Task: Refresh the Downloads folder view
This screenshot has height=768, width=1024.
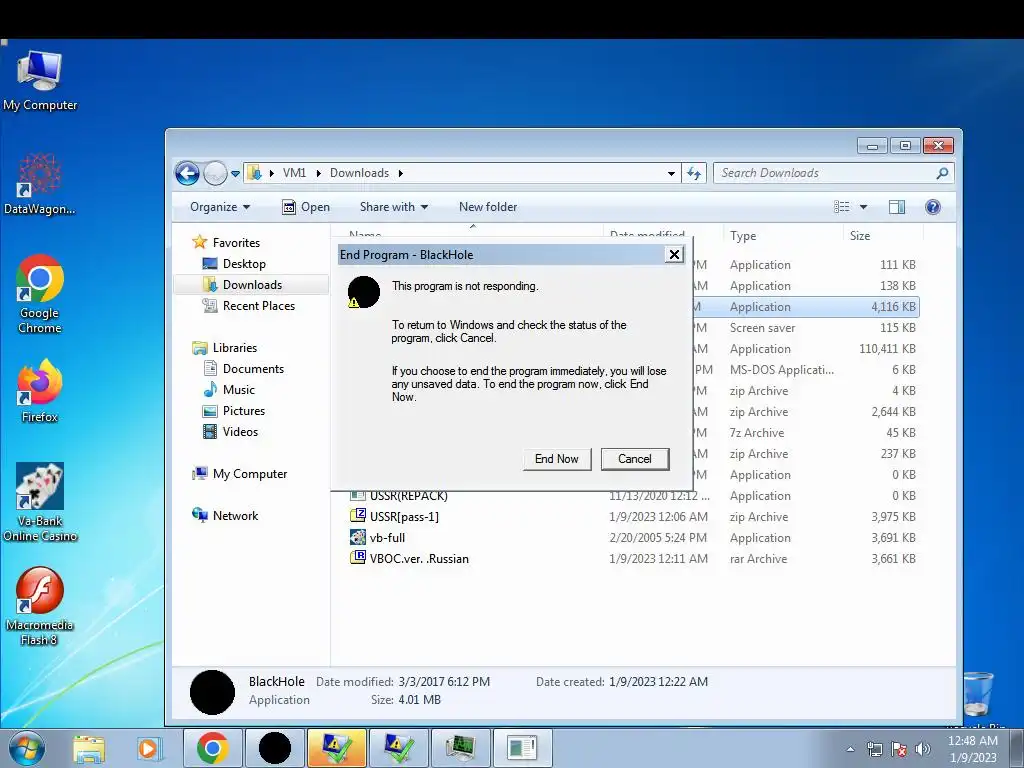Action: (x=694, y=173)
